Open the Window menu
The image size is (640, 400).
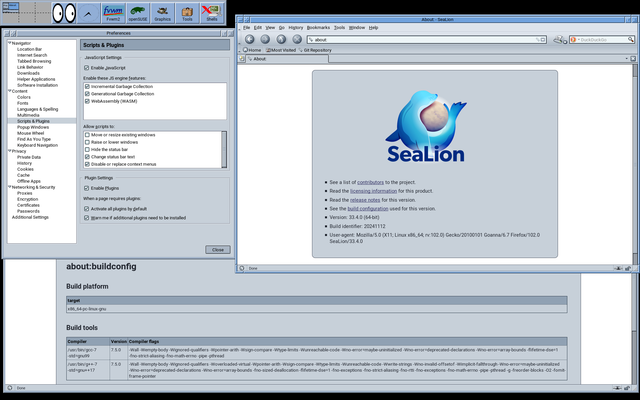pyautogui.click(x=357, y=28)
